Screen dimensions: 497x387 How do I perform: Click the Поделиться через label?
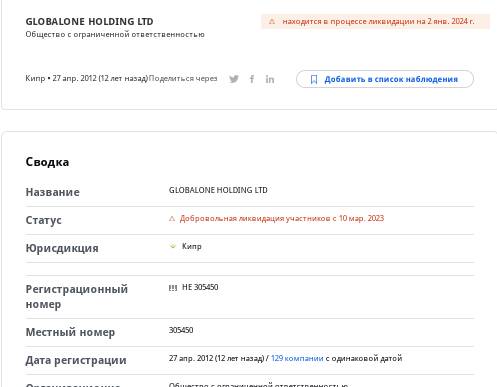pos(183,78)
